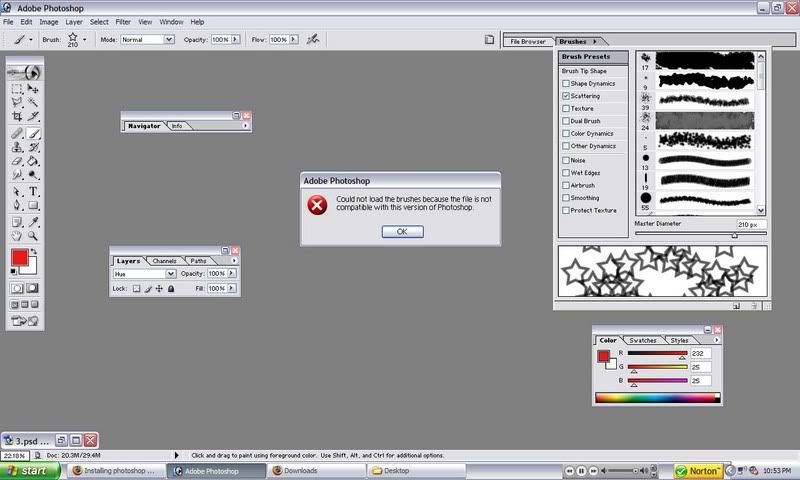Image resolution: width=800 pixels, height=480 pixels.
Task: Click the Windows Start button
Action: pyautogui.click(x=27, y=470)
